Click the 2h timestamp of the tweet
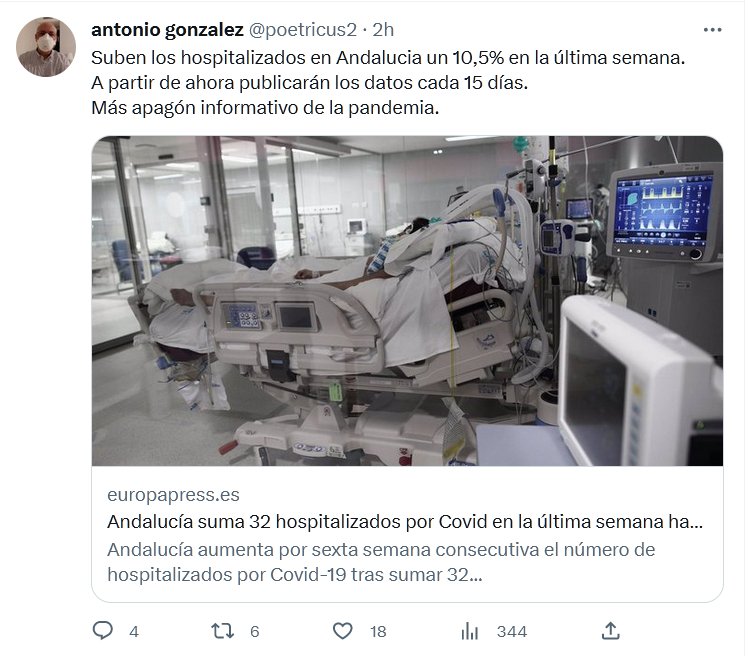The image size is (750, 656). (383, 30)
